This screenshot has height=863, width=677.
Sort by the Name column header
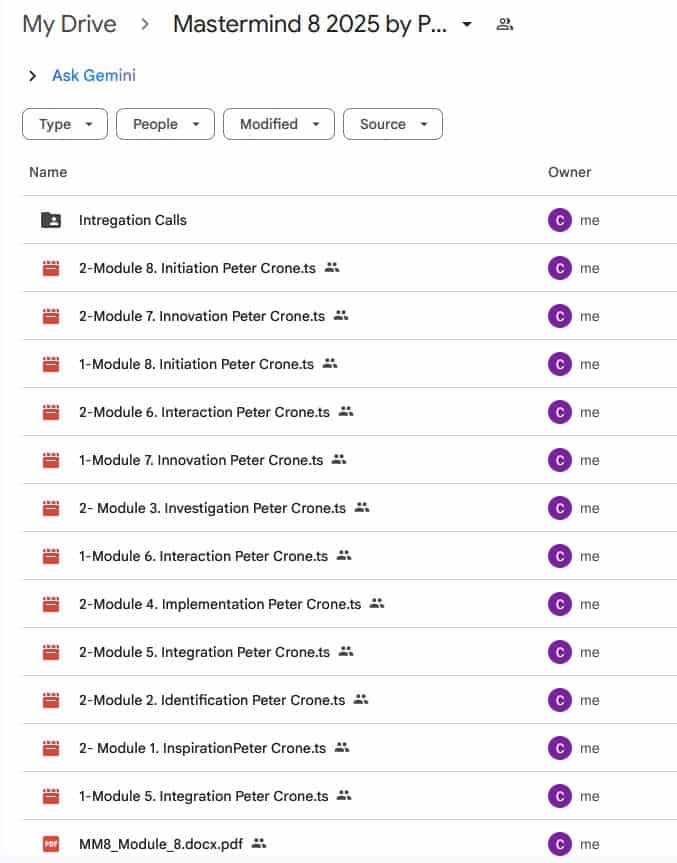click(48, 172)
